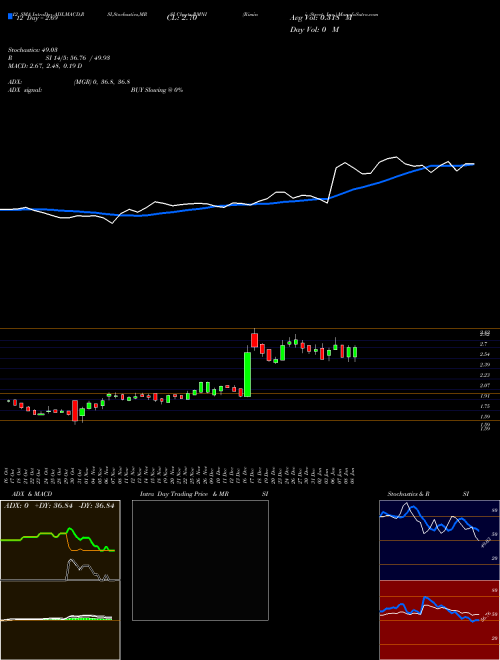Click the 1.75 price axis label
Viewport: 500px width, 660px height.
484,406
